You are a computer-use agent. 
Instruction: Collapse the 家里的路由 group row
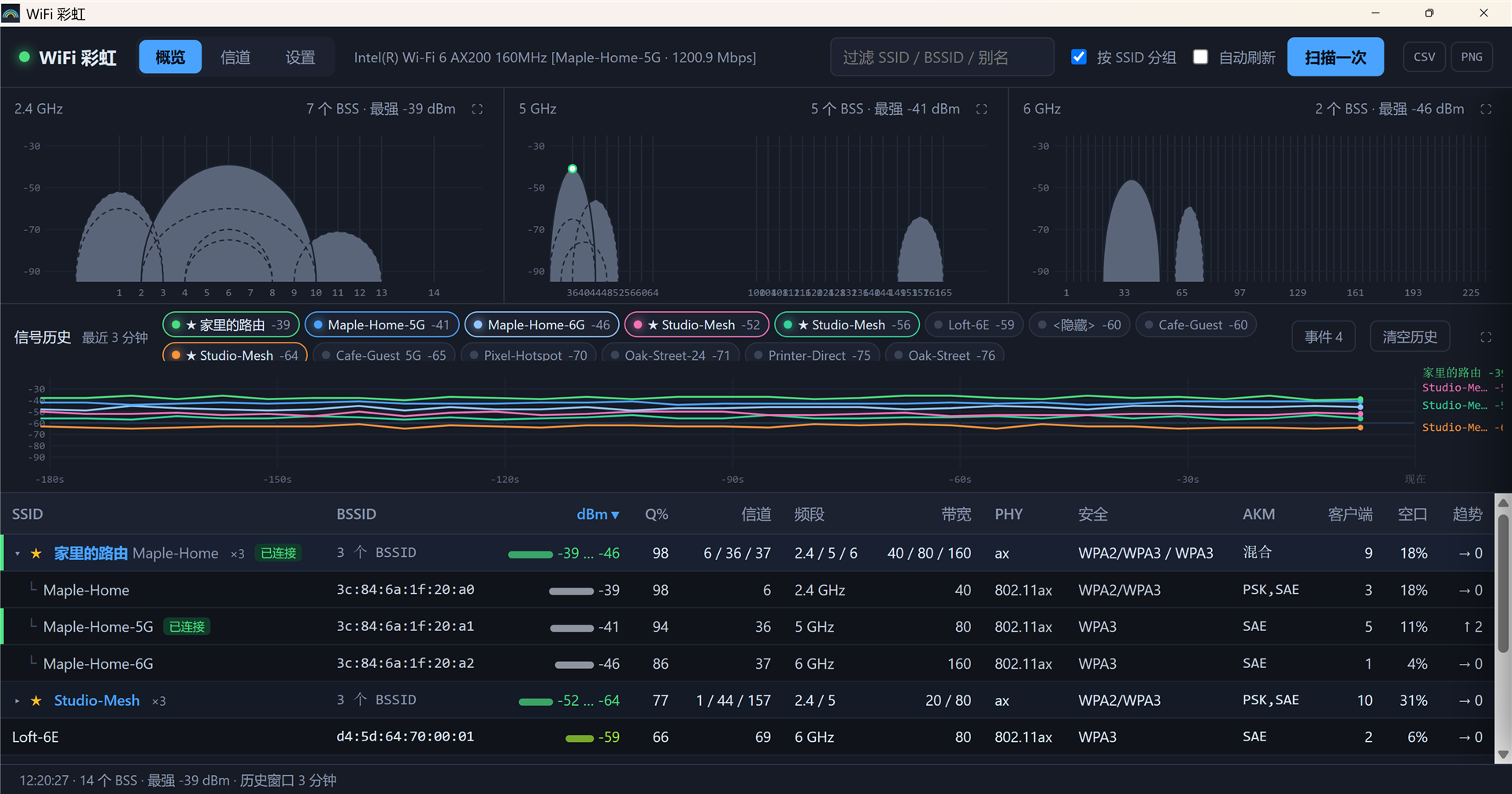[x=17, y=554]
